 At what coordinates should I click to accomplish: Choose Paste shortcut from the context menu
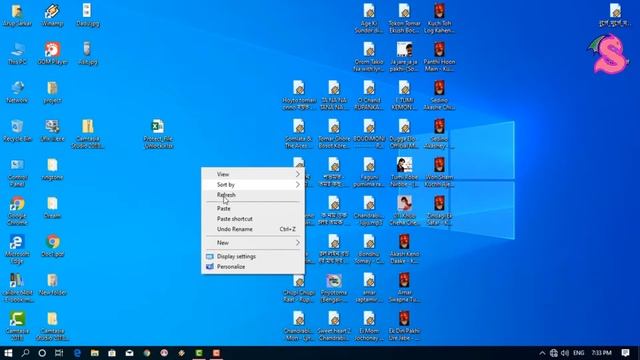click(x=253, y=219)
